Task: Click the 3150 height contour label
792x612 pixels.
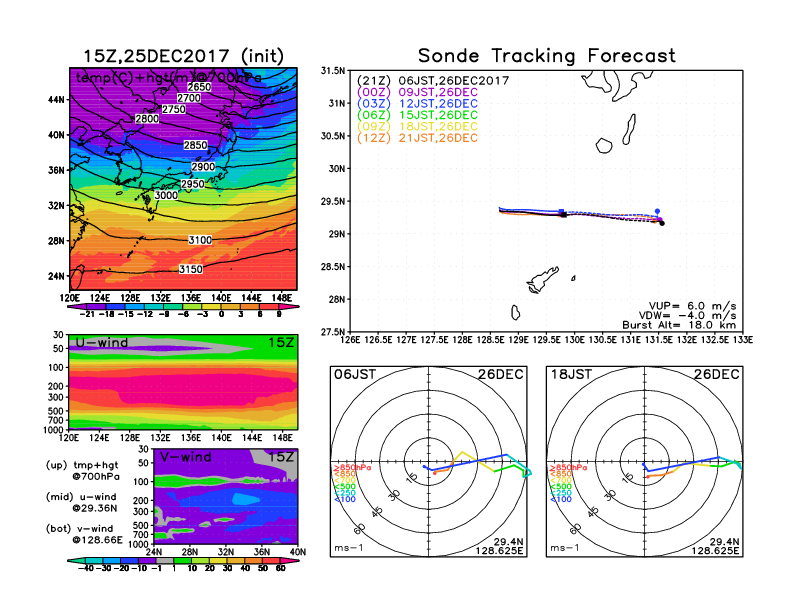Action: pyautogui.click(x=191, y=269)
